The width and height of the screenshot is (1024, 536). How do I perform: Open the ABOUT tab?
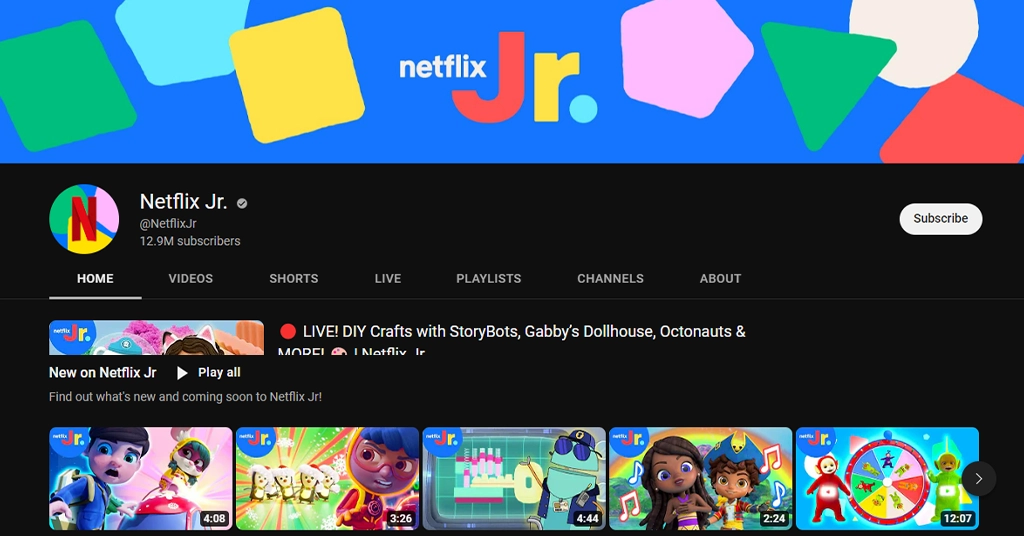[720, 279]
